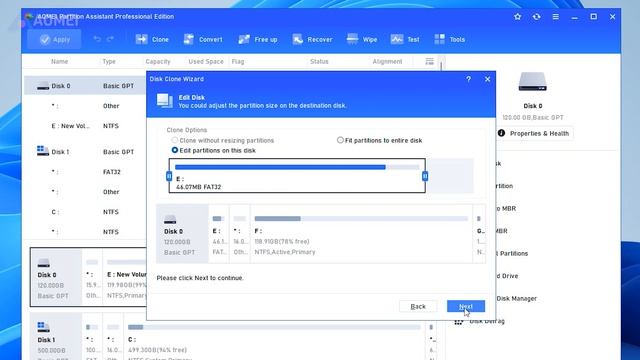Toggle the list view layout icon
Image resolution: width=640 pixels, height=360 pixels.
[429, 62]
